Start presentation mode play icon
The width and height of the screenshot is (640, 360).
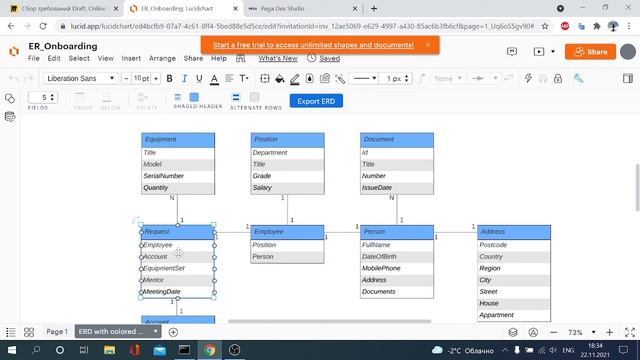pos(539,51)
